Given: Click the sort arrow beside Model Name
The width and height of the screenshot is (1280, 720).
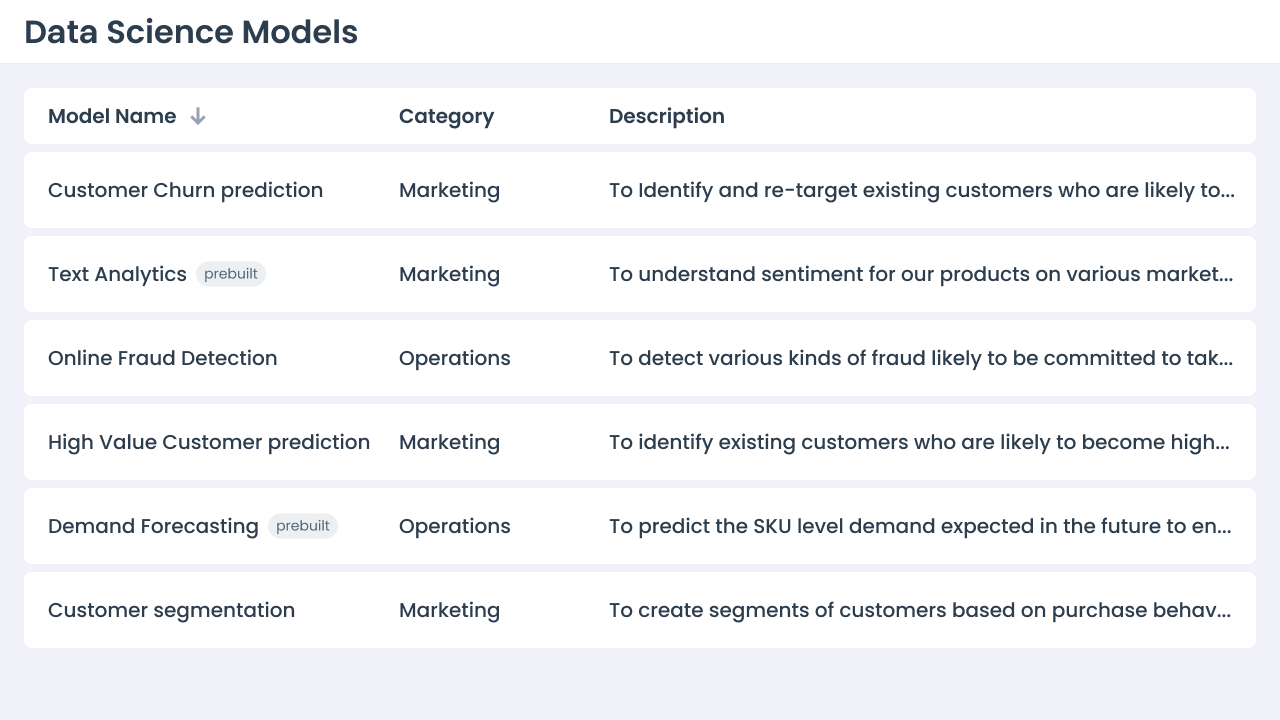Looking at the screenshot, I should tap(198, 117).
